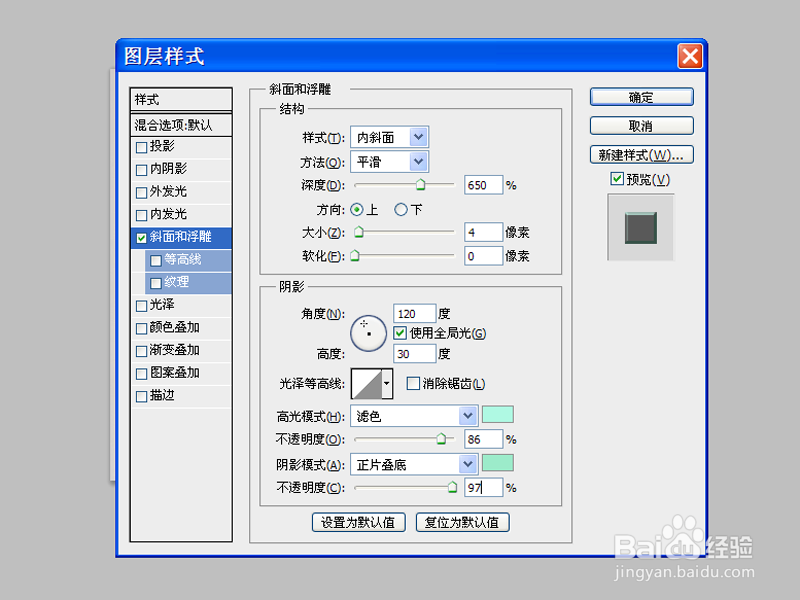Viewport: 800px width, 600px height.
Task: Click the 取消 cancel button
Action: coord(641,126)
